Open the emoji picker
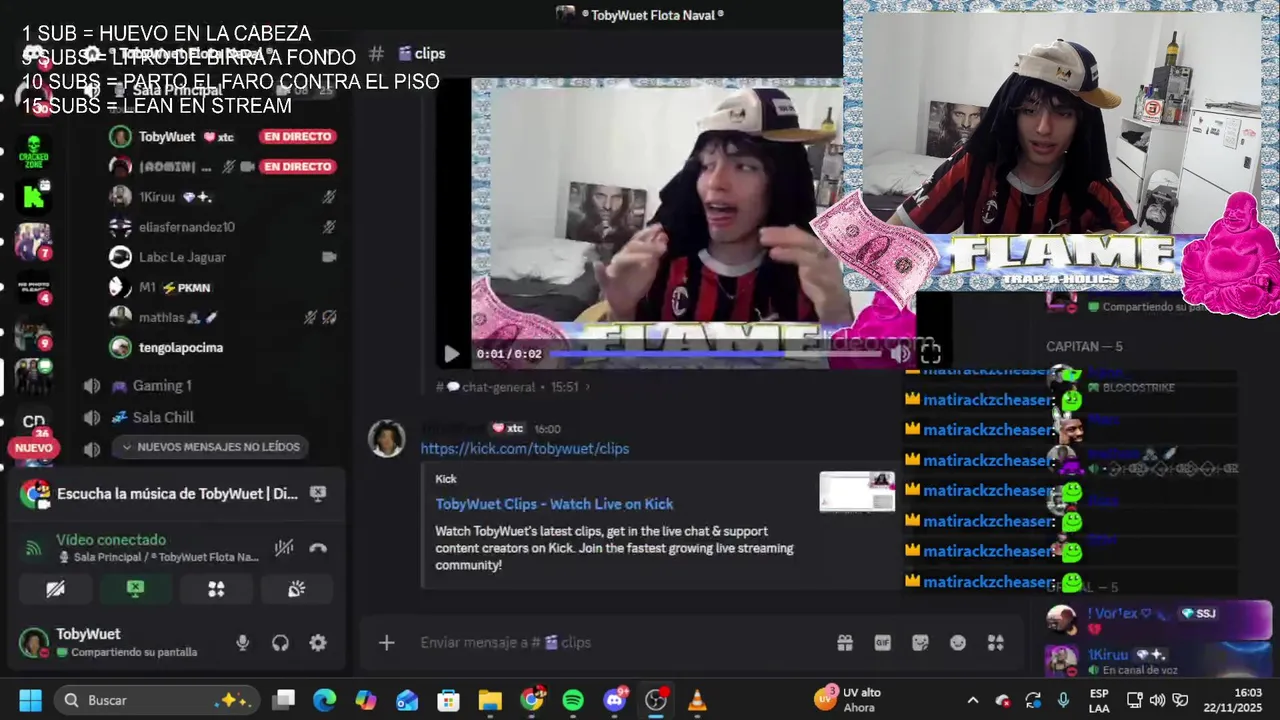Viewport: 1280px width, 720px height. click(x=958, y=643)
